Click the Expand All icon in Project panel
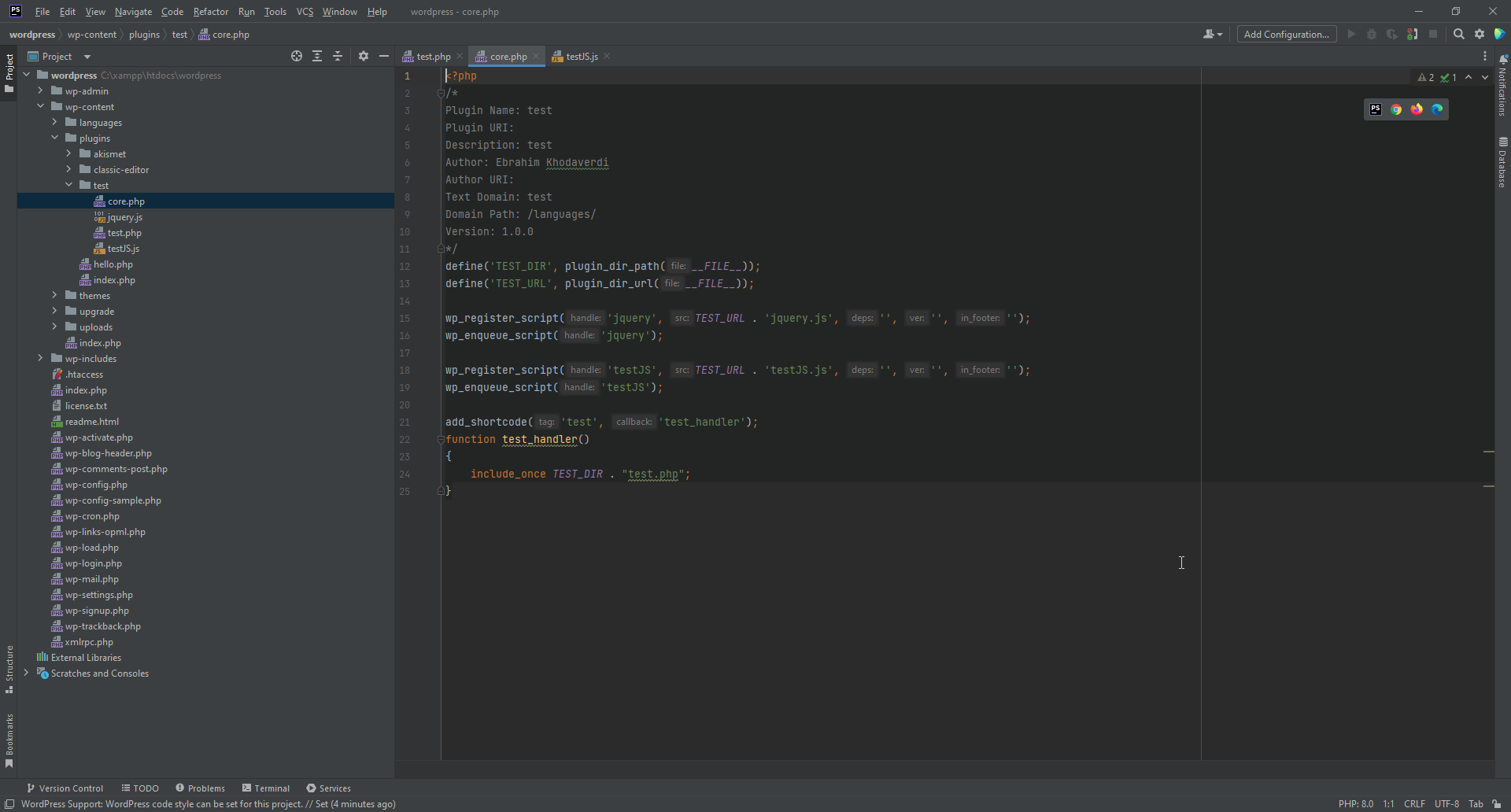Viewport: 1511px width, 812px height. [x=317, y=56]
